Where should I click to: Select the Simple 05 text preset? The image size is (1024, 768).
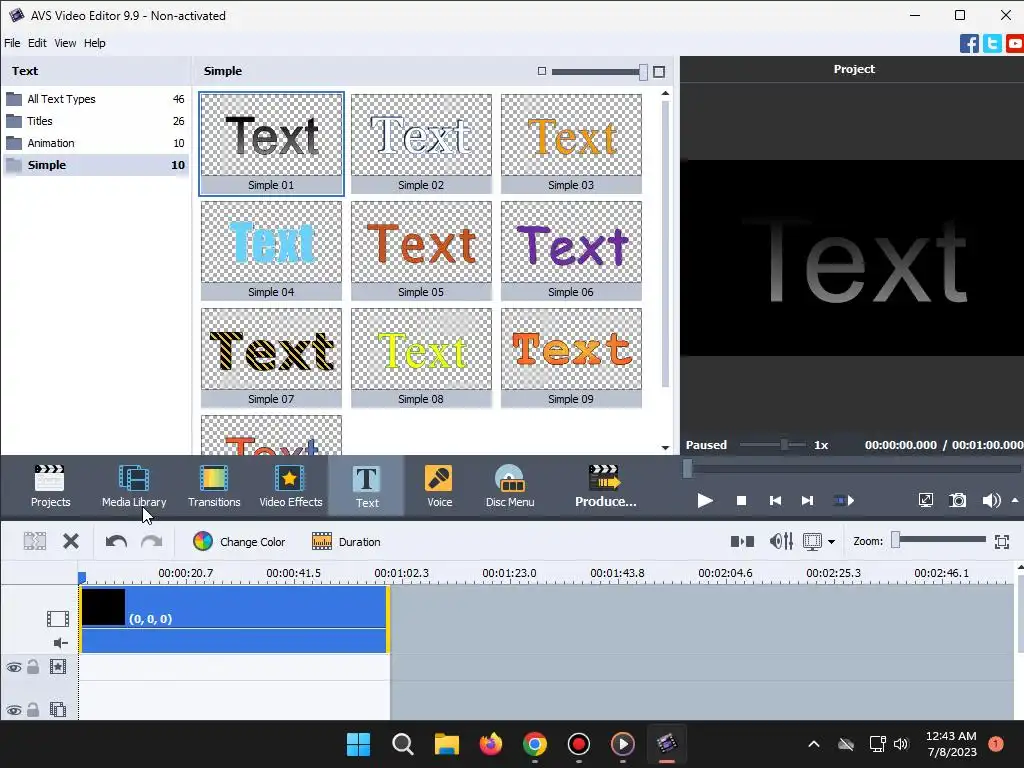421,251
